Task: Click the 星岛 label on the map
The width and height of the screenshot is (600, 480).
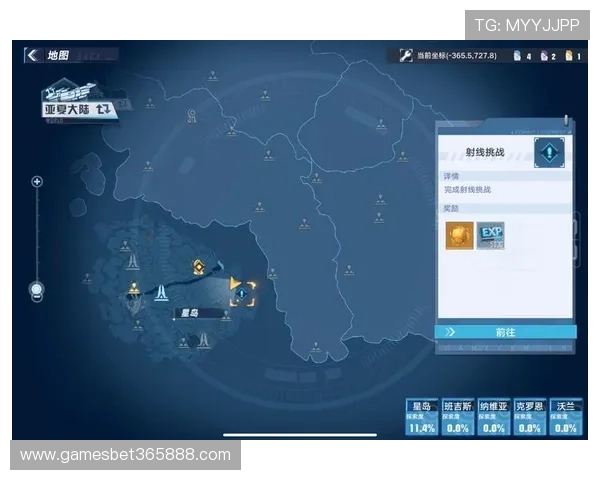Action: pos(187,313)
